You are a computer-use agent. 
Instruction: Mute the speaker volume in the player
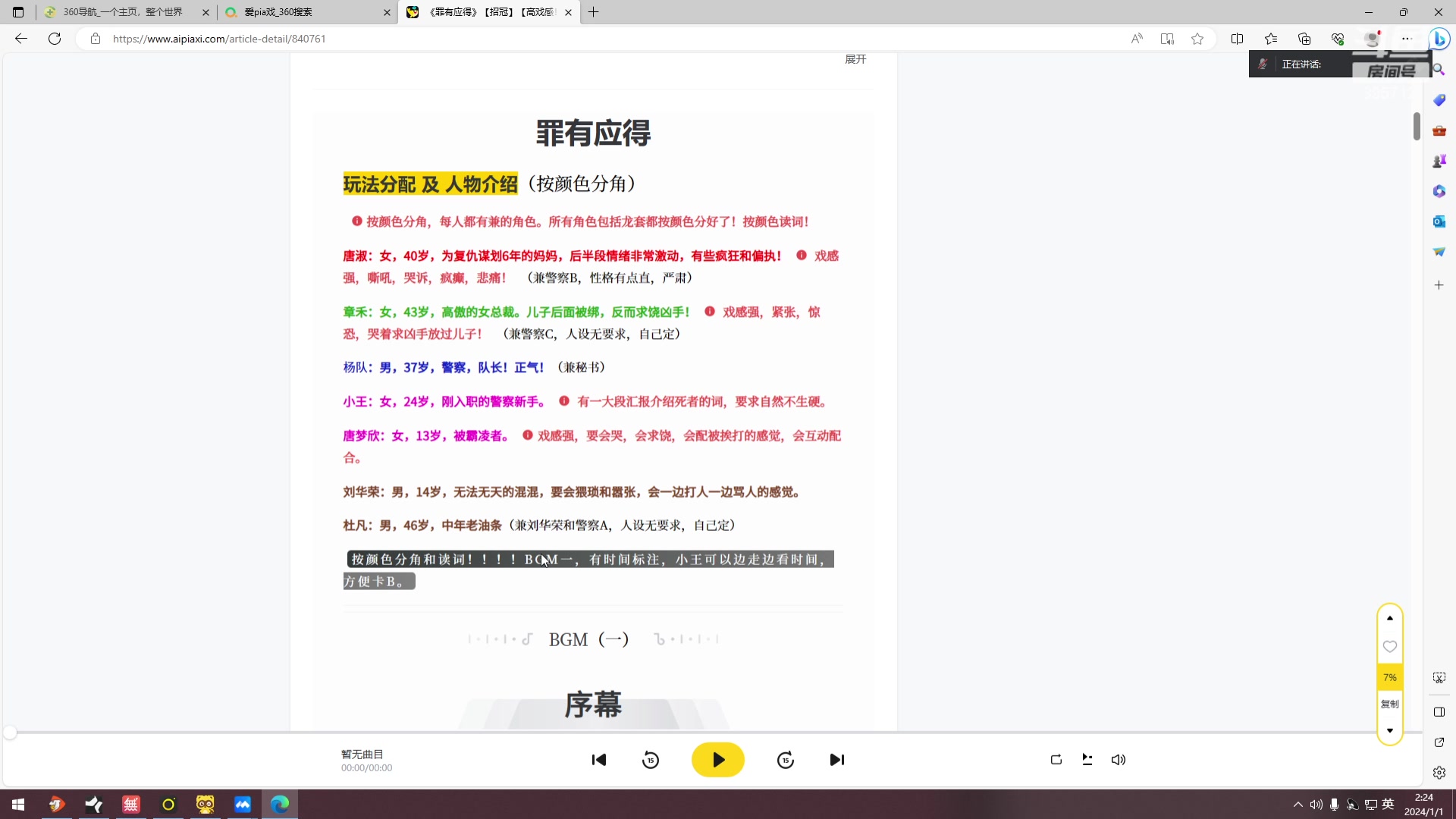point(1119,759)
